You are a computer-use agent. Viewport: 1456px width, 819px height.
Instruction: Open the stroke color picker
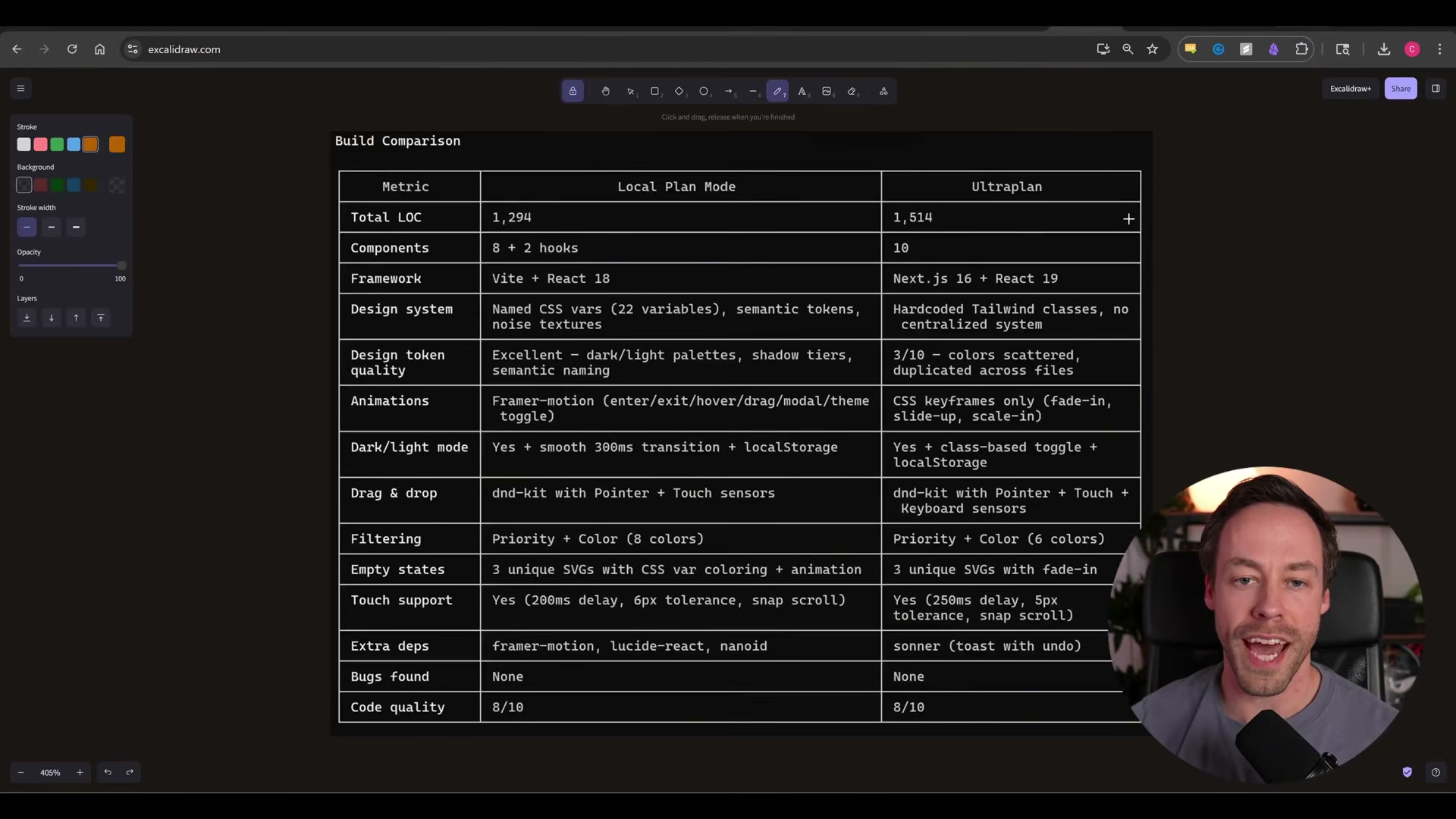tap(117, 144)
